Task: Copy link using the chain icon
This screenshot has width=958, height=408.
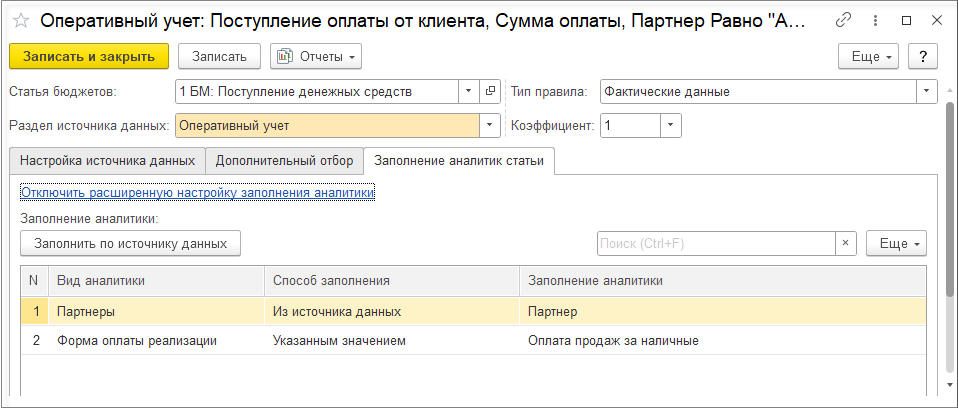Action: coord(843,21)
